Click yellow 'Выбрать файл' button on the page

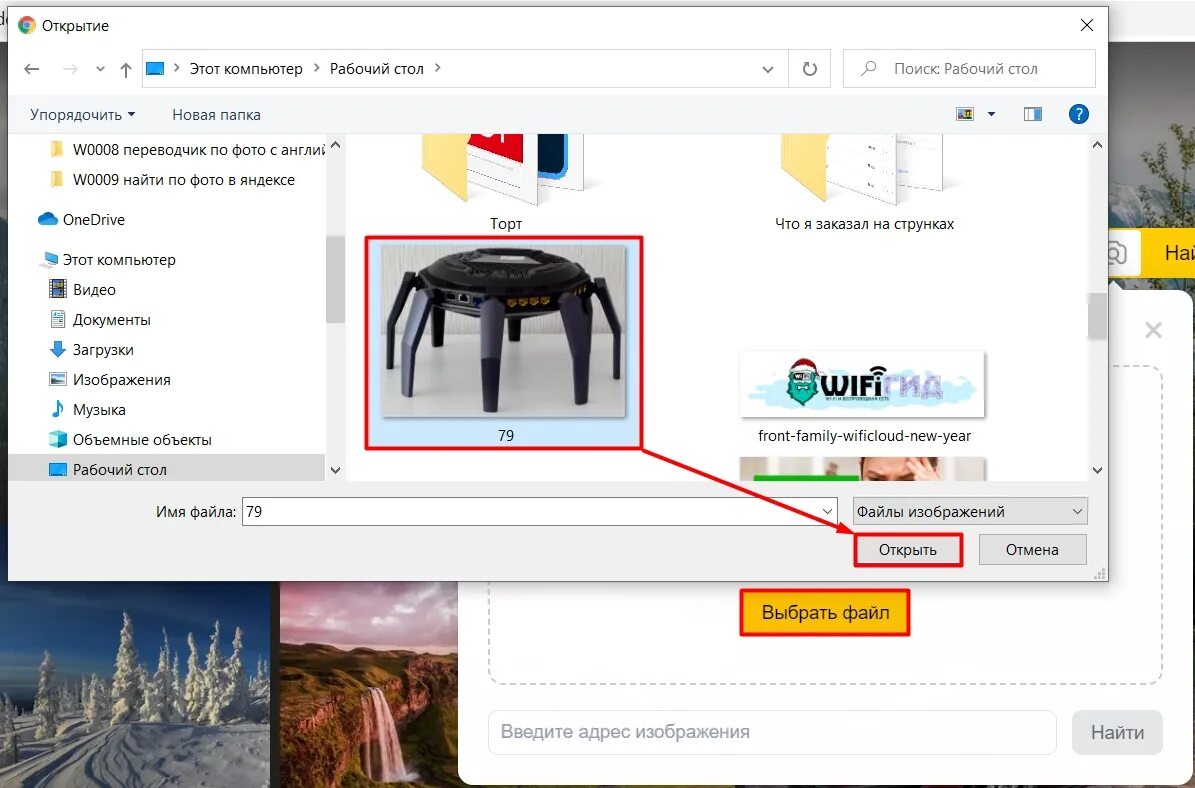tap(825, 612)
